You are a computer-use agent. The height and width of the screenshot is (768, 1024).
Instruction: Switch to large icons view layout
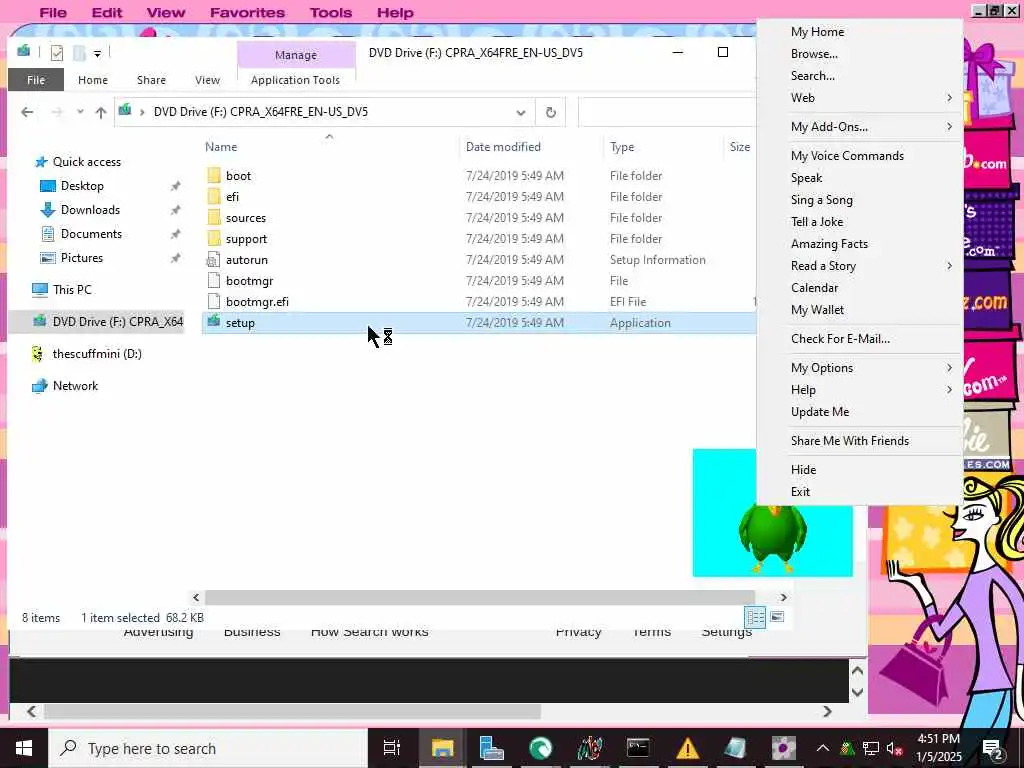pyautogui.click(x=777, y=616)
